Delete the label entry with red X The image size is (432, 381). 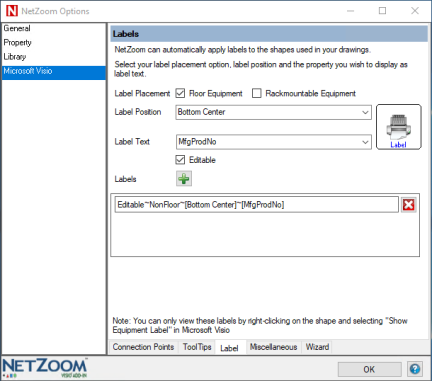point(409,205)
